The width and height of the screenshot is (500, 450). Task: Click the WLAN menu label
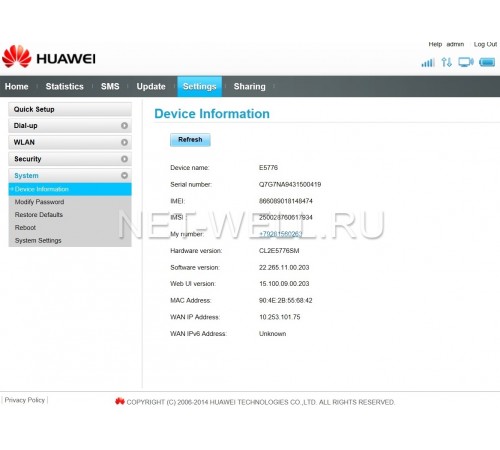tap(24, 142)
